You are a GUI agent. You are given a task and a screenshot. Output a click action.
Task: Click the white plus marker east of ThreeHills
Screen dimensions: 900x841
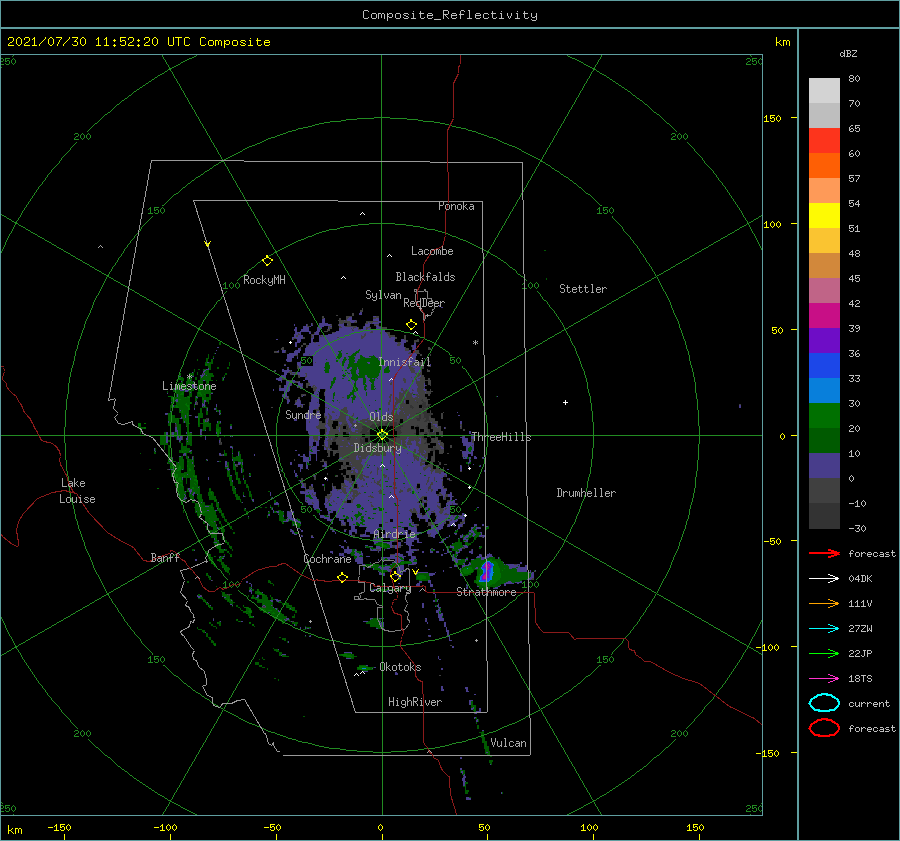pos(565,402)
